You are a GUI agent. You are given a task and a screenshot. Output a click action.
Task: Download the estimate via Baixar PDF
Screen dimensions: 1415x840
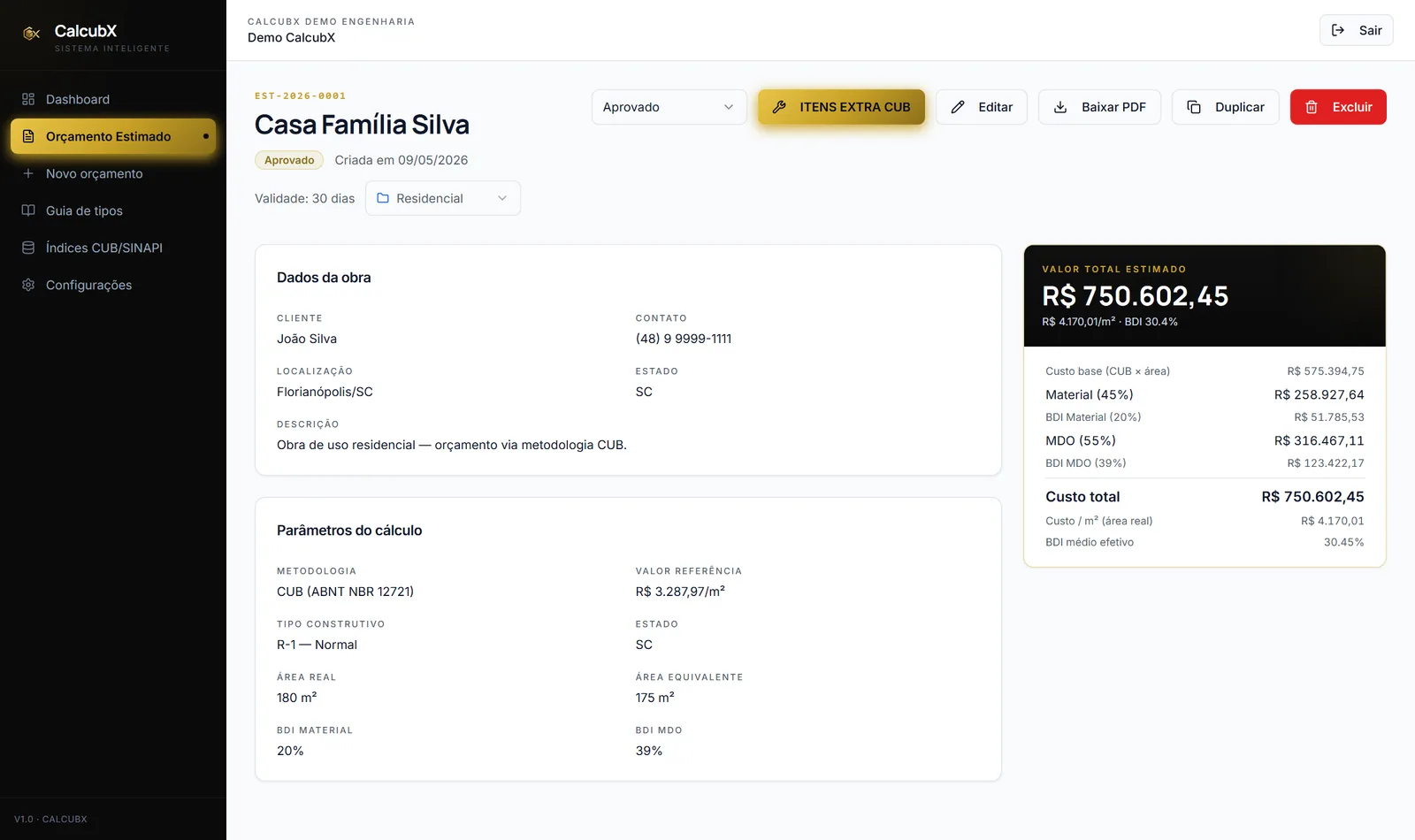[x=1099, y=107]
